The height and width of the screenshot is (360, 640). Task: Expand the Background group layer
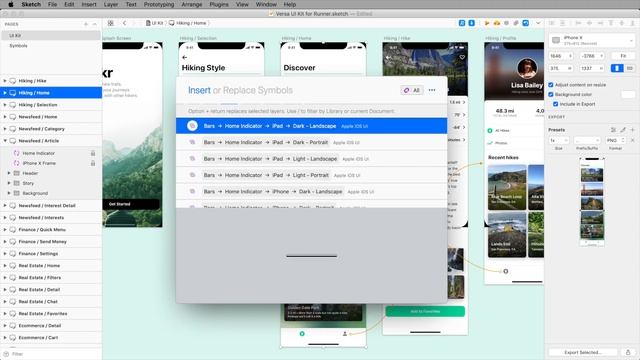point(9,193)
